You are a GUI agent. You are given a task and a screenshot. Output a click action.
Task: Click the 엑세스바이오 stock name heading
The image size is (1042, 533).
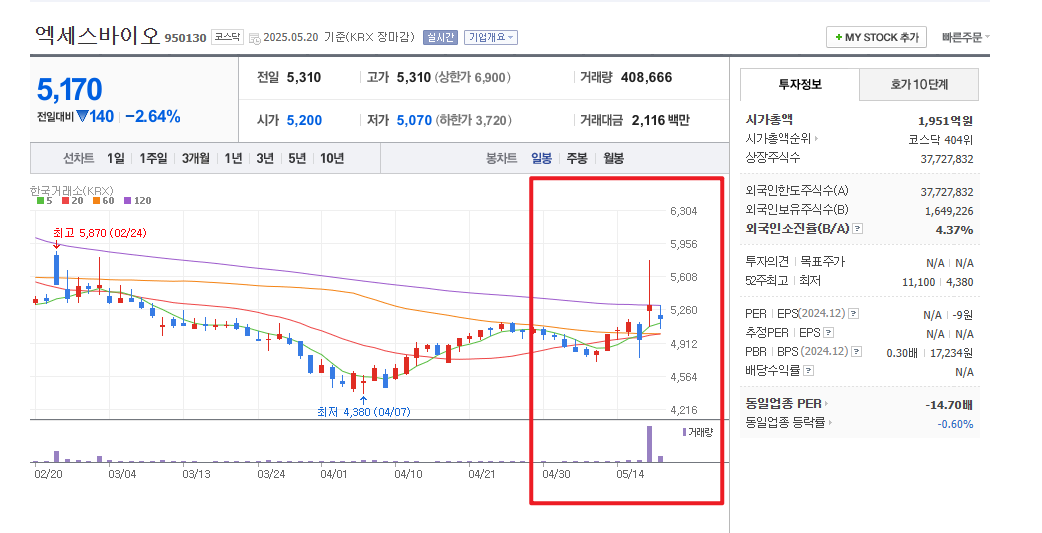(x=98, y=35)
